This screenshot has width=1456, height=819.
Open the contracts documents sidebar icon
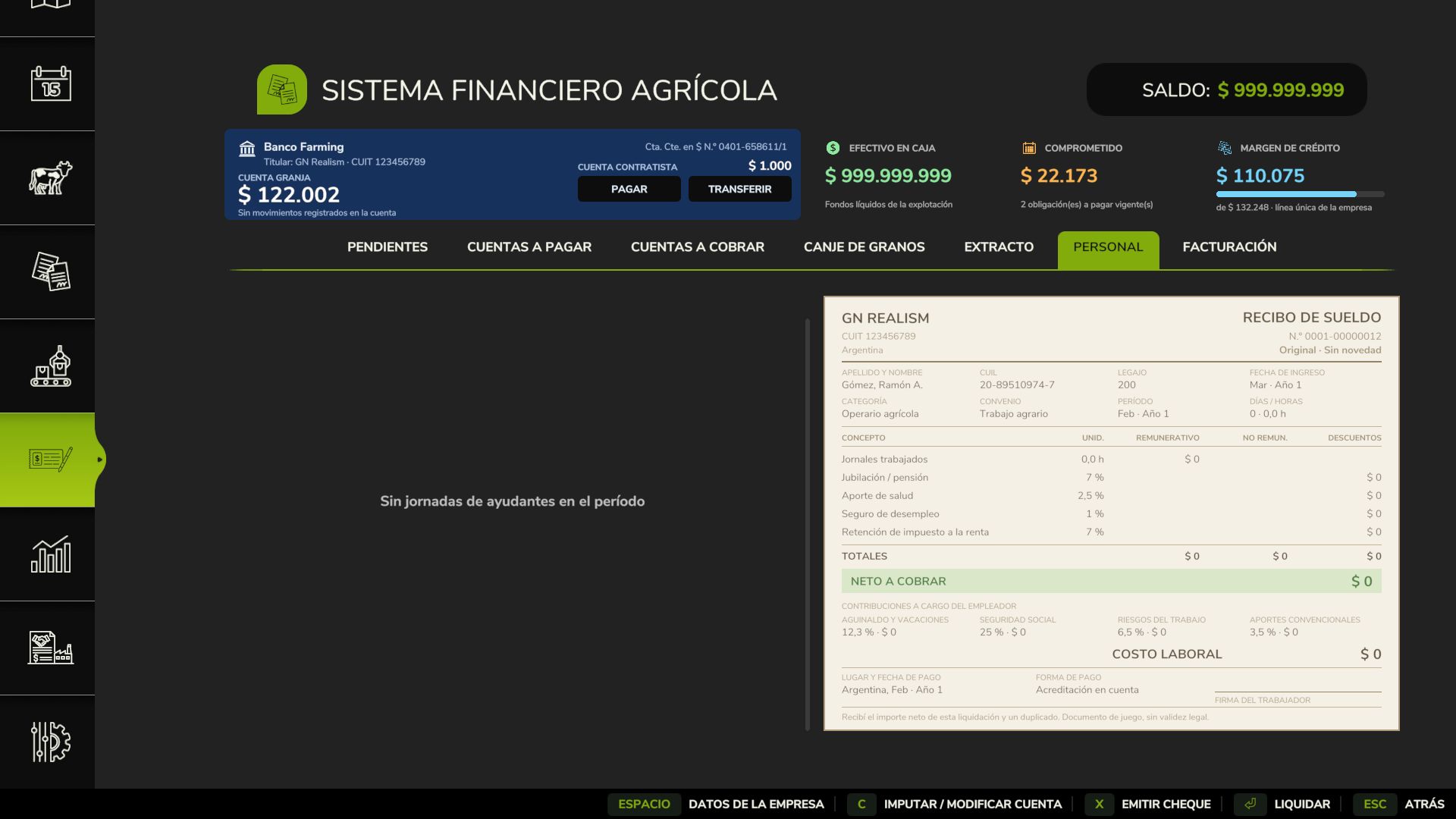51,271
